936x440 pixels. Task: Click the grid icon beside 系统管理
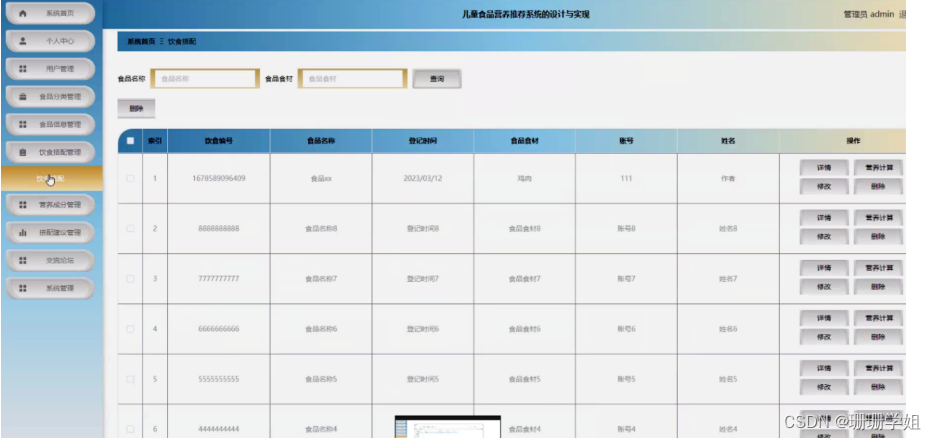click(x=23, y=288)
